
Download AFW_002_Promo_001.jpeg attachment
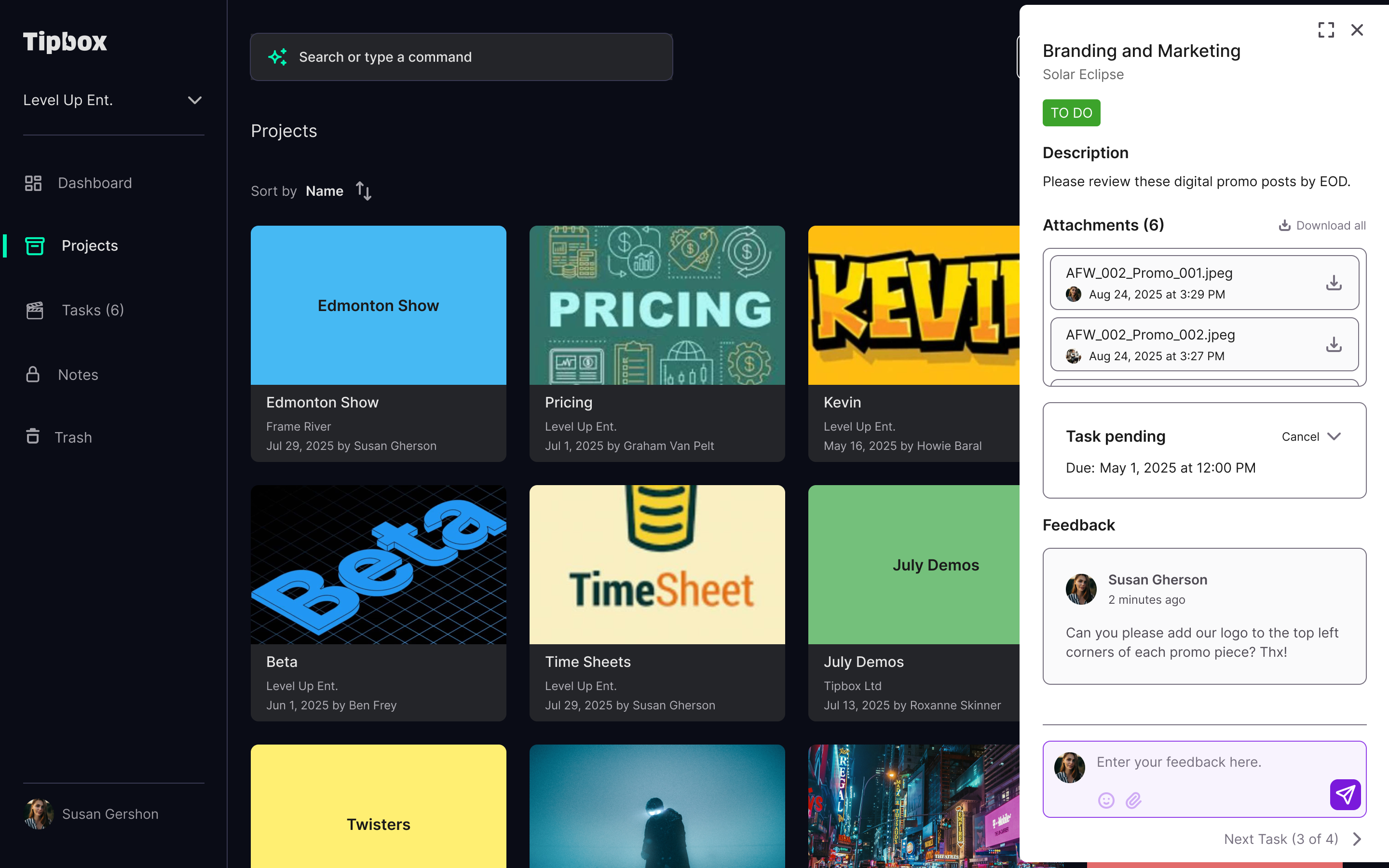click(x=1334, y=283)
